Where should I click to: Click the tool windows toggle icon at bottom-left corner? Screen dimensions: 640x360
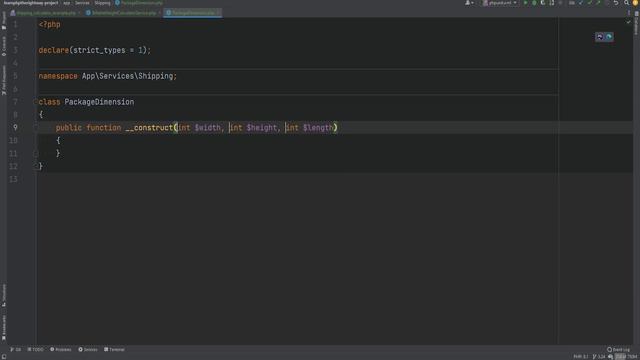click(x=4, y=357)
